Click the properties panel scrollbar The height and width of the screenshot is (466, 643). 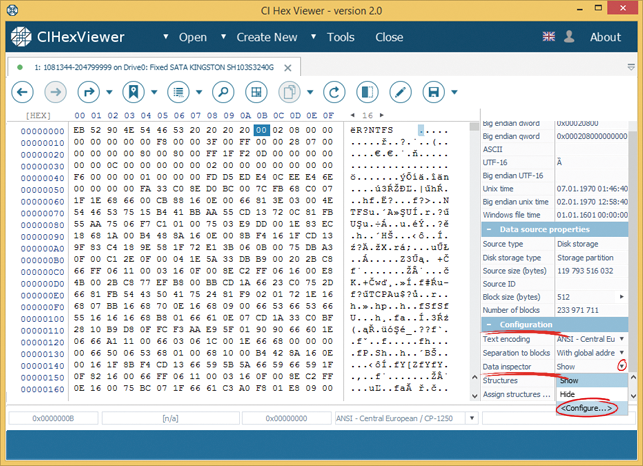tap(633, 250)
